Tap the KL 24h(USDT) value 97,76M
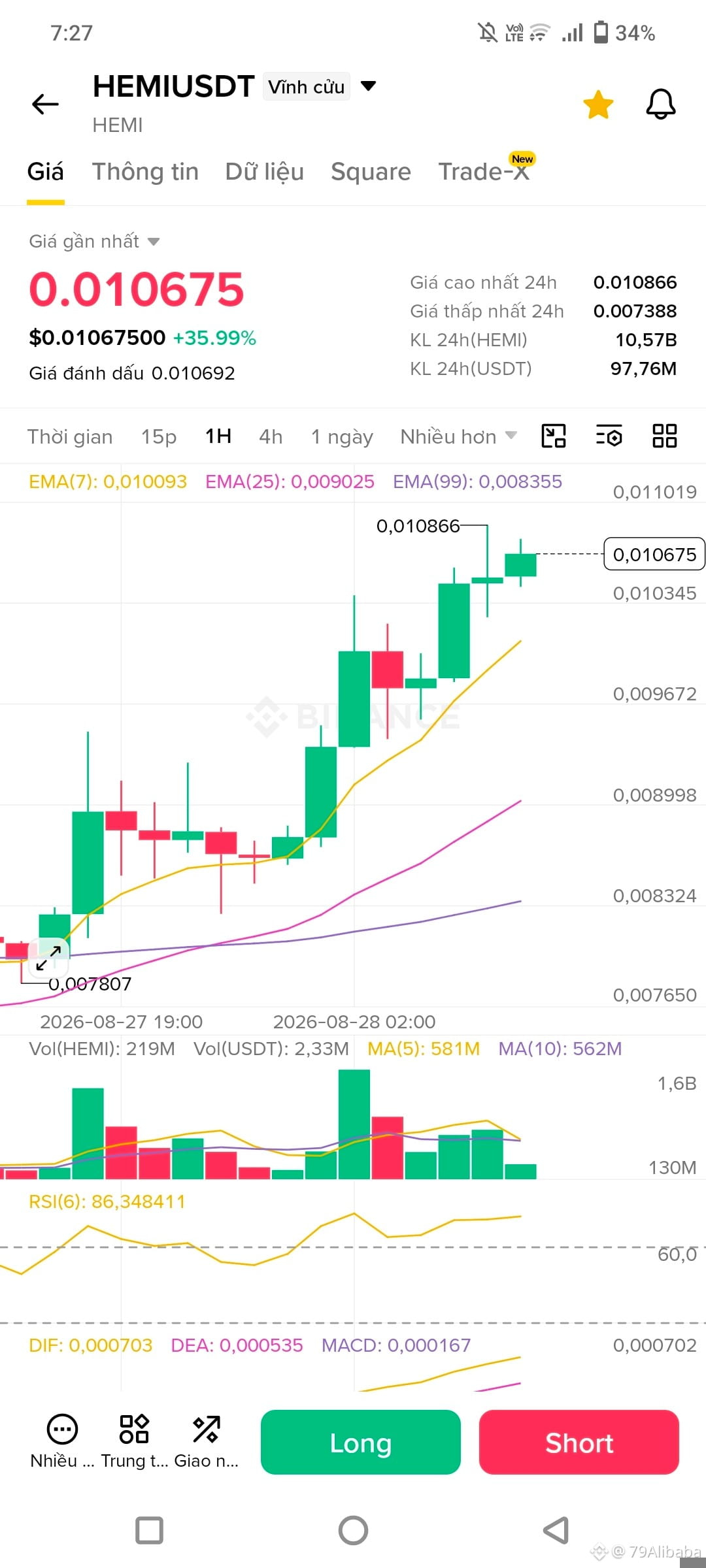This screenshot has height=1568, width=706. tap(643, 368)
